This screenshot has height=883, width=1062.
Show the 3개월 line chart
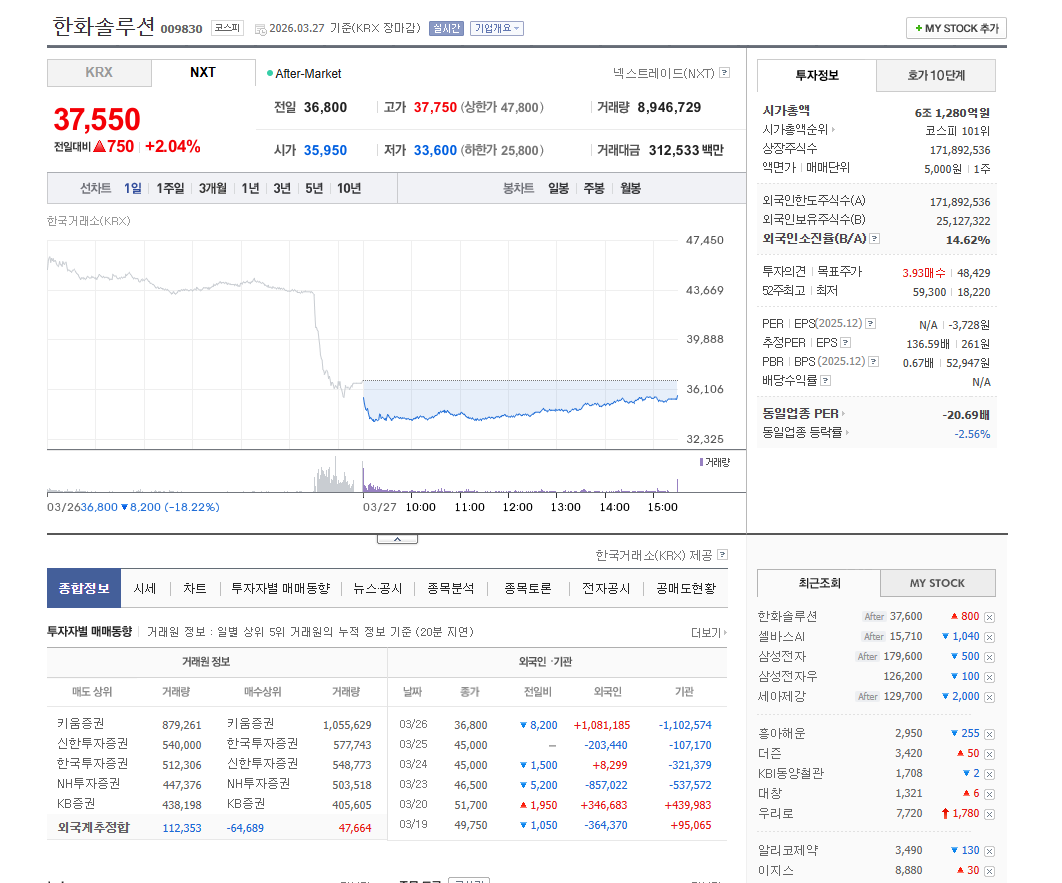213,188
